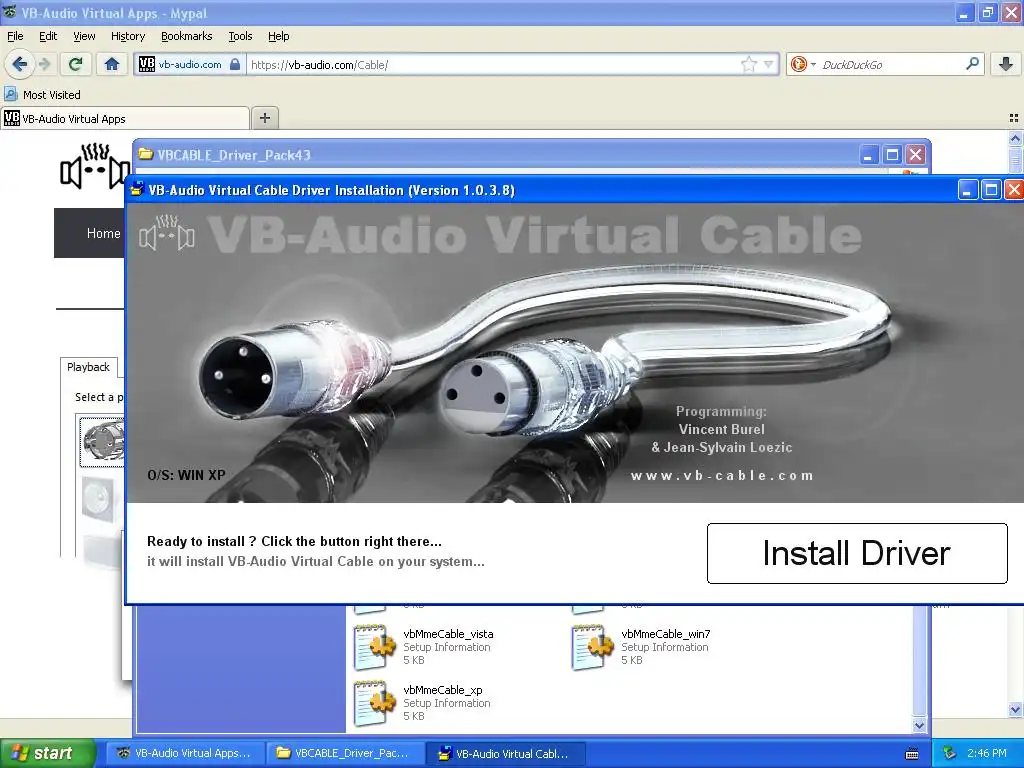The width and height of the screenshot is (1024, 768).
Task: Select the VB-Audio Virtual Apps tab
Action: (x=125, y=118)
